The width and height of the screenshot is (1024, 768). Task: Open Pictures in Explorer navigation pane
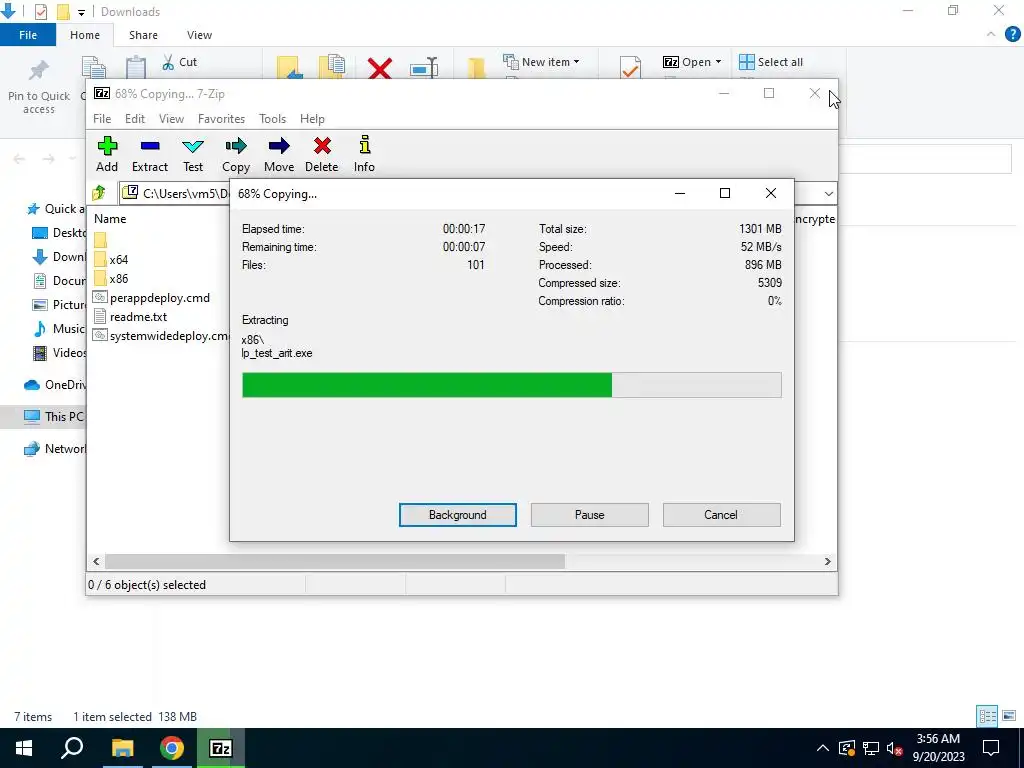tap(58, 305)
